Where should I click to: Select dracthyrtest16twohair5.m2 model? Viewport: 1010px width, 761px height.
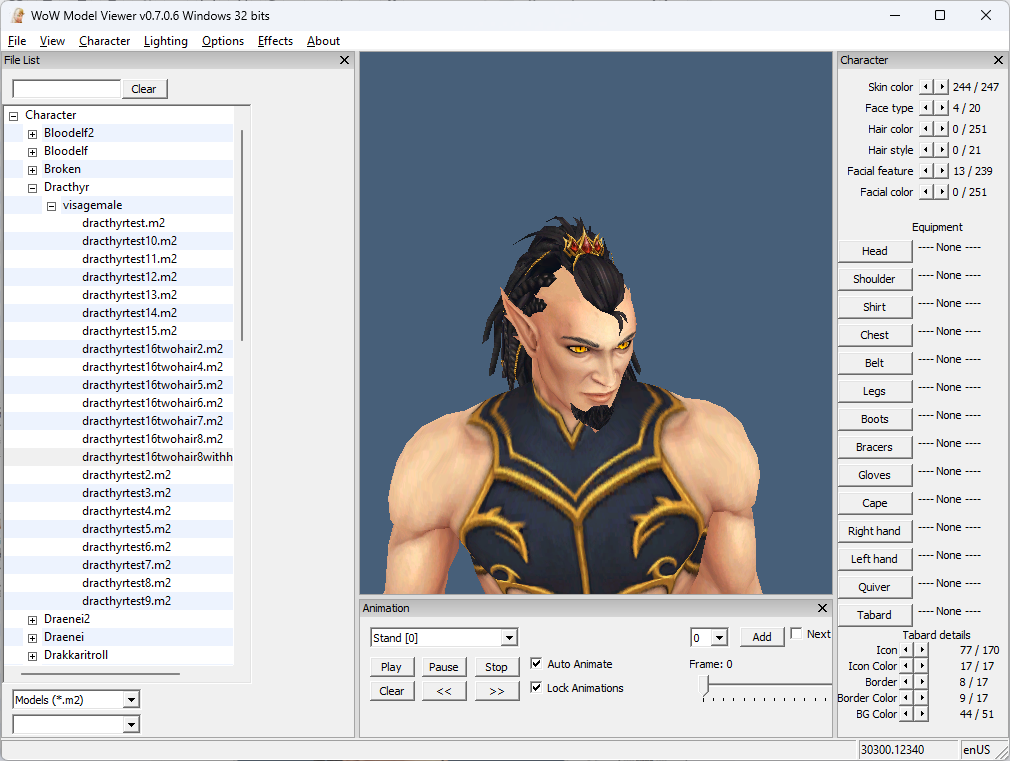153,385
